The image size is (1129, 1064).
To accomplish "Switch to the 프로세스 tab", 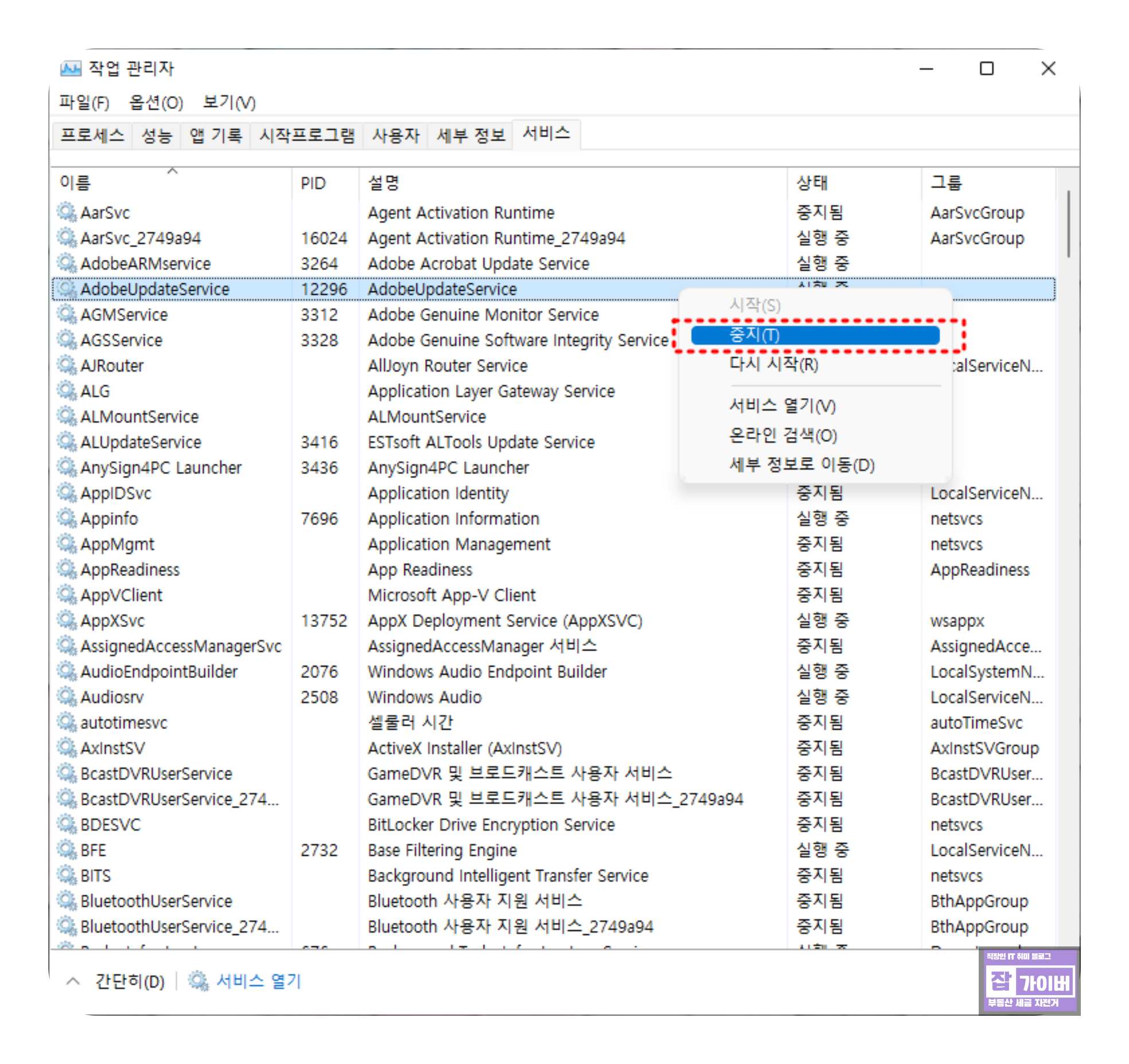I will coord(92,135).
